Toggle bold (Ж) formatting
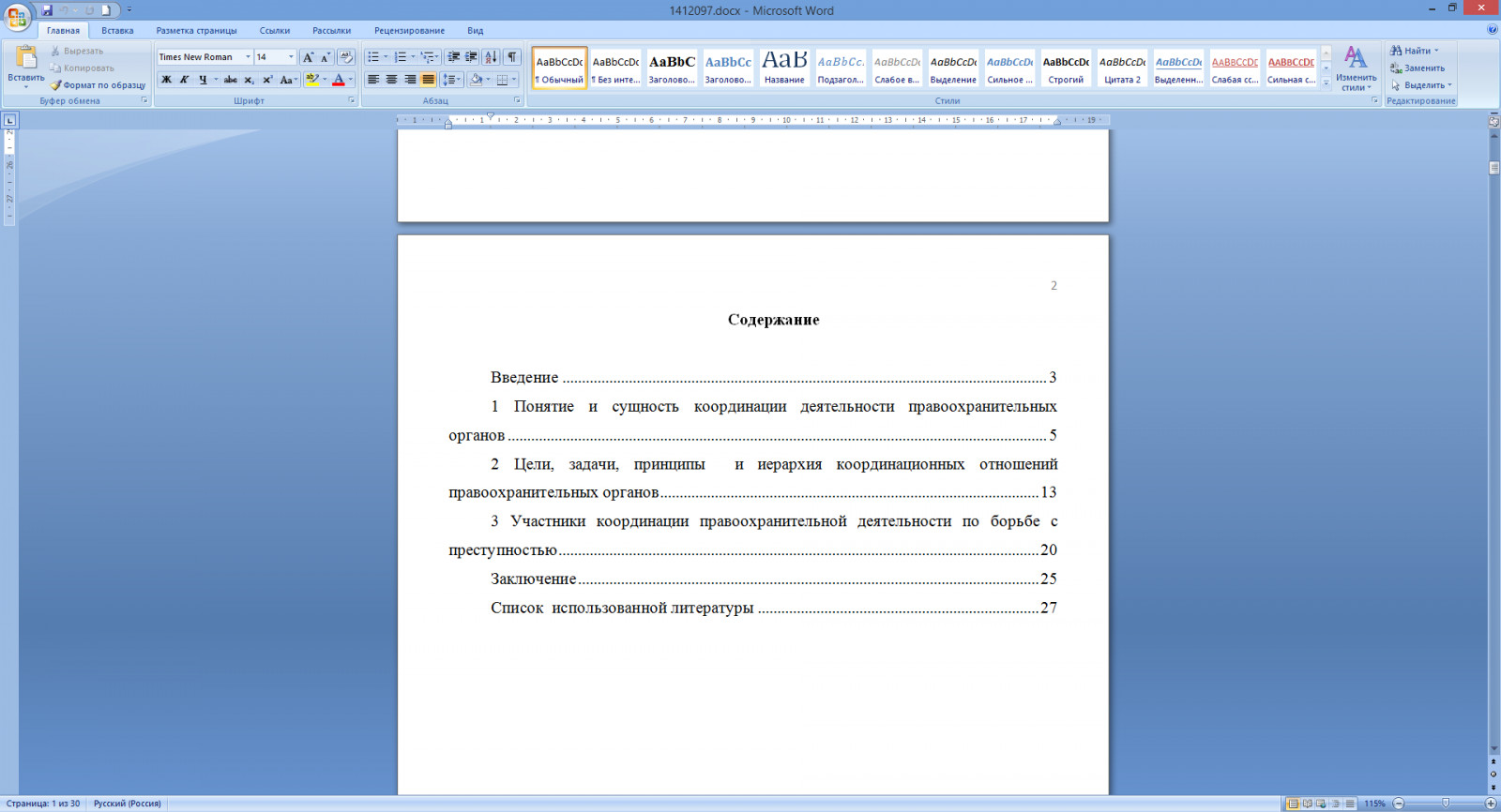This screenshot has width=1501, height=812. [166, 80]
